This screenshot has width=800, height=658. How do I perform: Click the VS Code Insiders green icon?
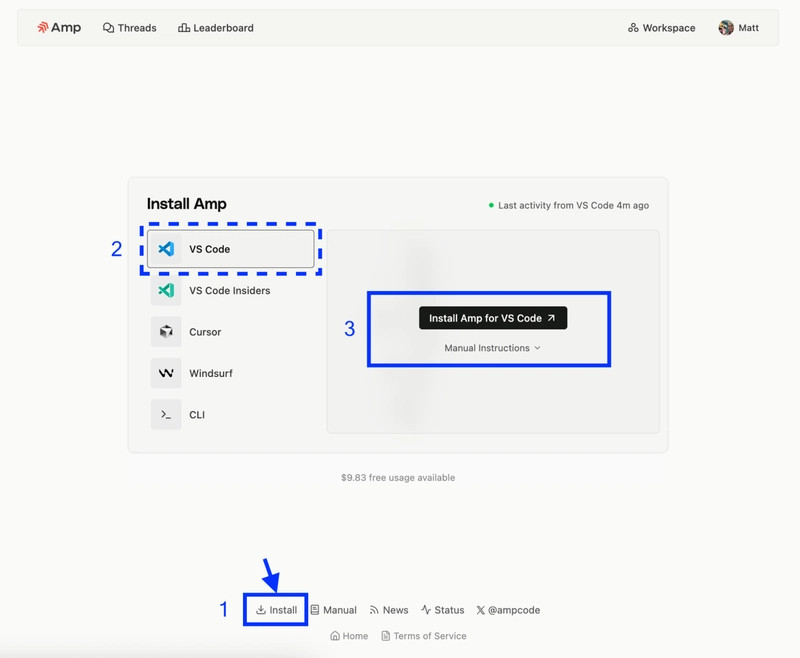pyautogui.click(x=166, y=290)
